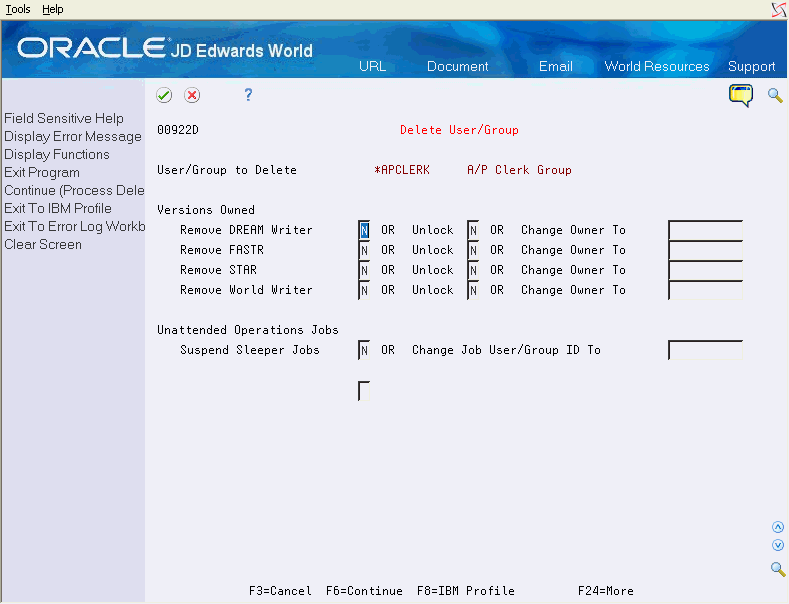
Task: Click the magnifier icon at bottom right
Action: tap(778, 569)
